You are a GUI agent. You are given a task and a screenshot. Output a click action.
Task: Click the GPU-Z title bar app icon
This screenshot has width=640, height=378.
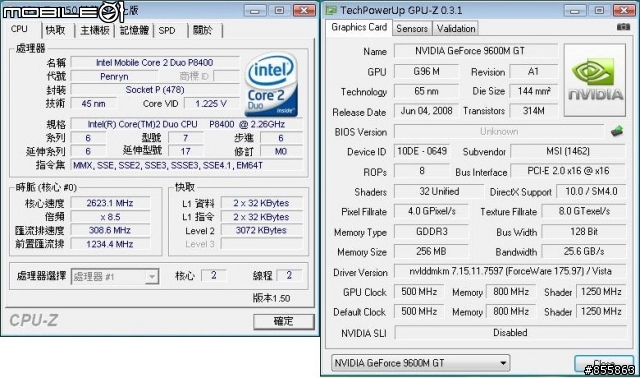pos(331,10)
